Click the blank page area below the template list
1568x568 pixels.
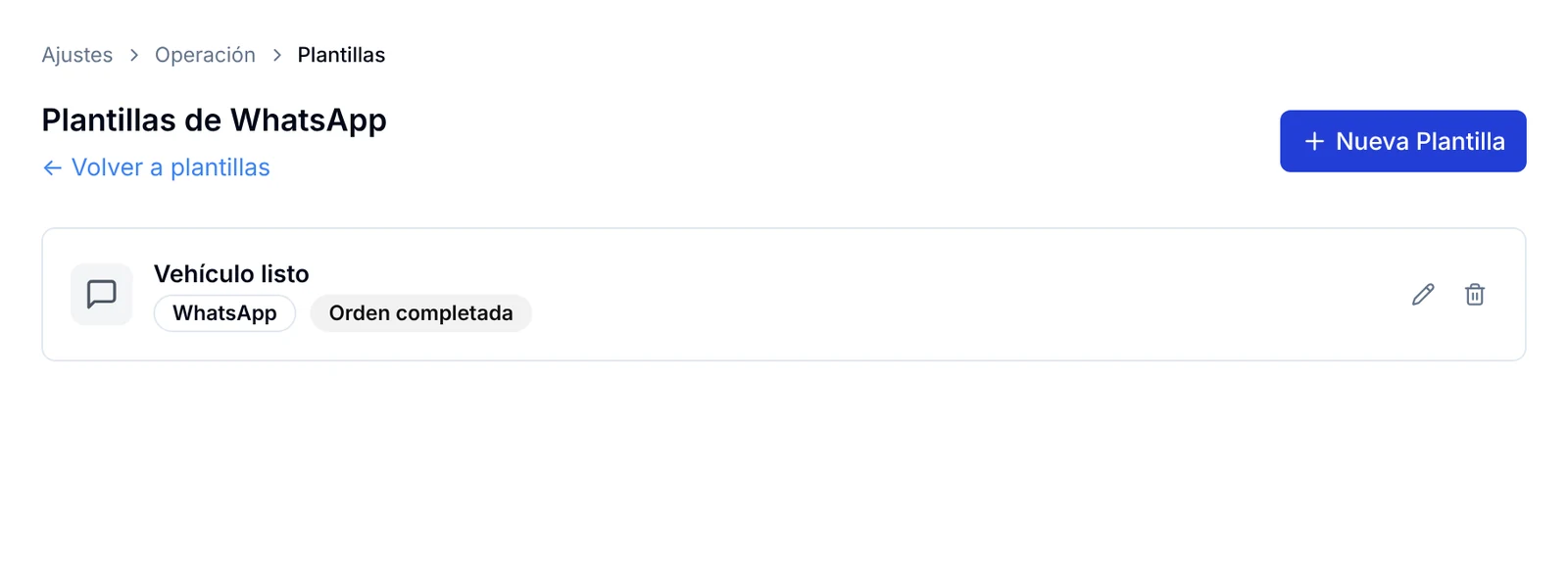[x=784, y=465]
